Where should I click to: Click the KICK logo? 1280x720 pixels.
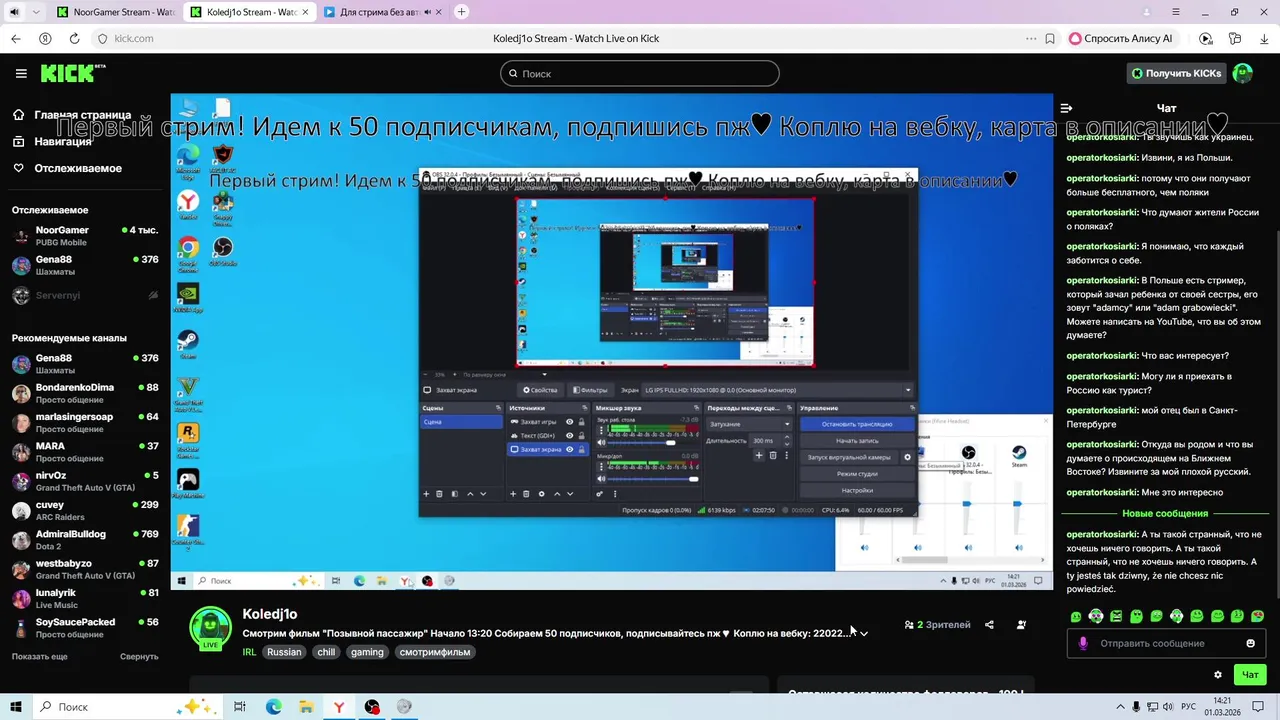click(72, 73)
